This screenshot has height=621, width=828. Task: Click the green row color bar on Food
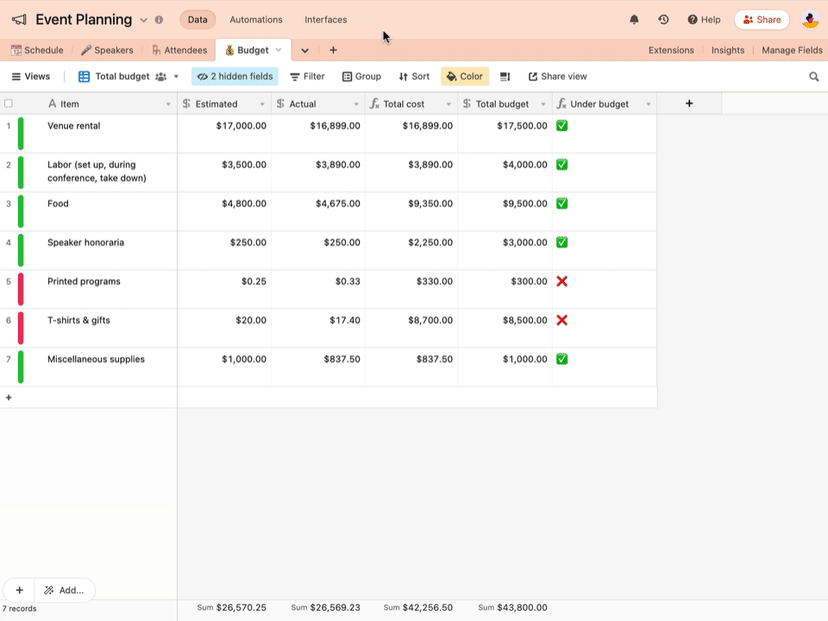click(19, 211)
